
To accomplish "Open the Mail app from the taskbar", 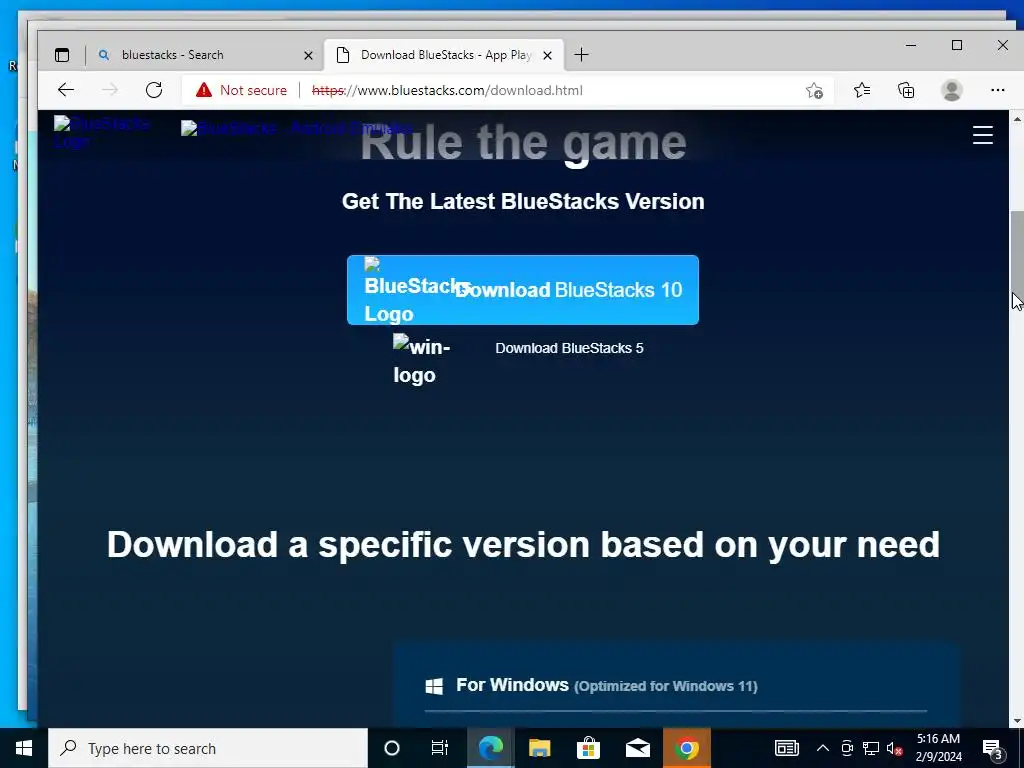I will point(637,748).
